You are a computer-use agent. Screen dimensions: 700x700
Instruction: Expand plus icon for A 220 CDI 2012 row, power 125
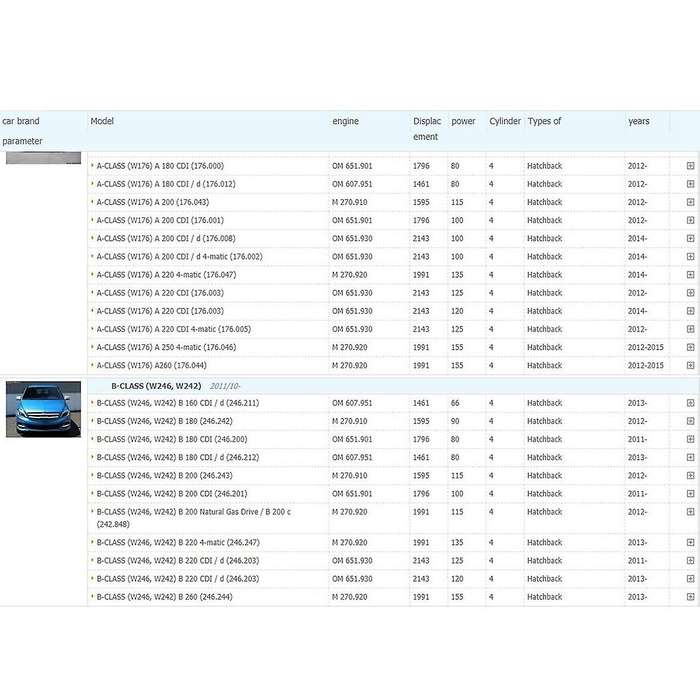[x=690, y=293]
